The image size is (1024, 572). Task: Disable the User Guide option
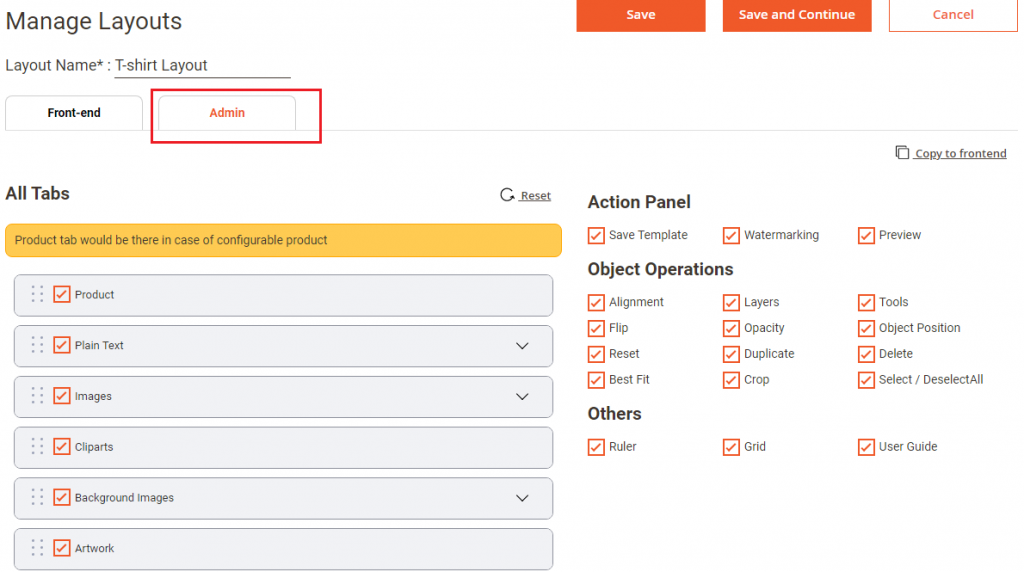[x=866, y=447]
